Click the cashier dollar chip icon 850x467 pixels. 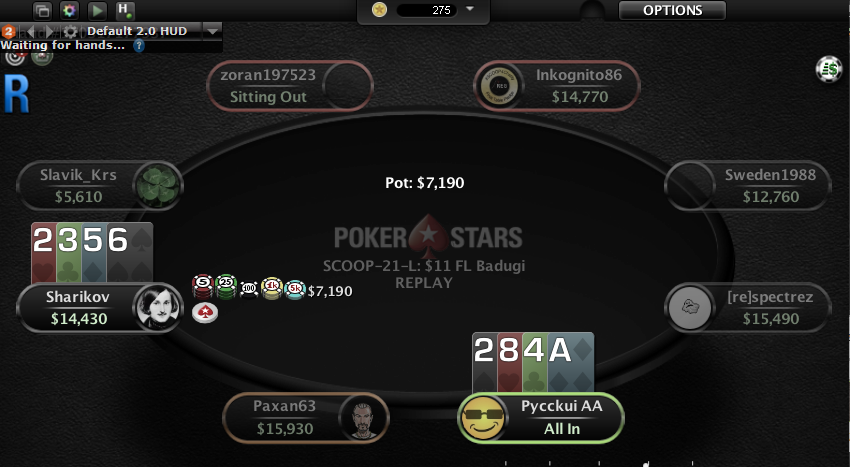point(829,69)
